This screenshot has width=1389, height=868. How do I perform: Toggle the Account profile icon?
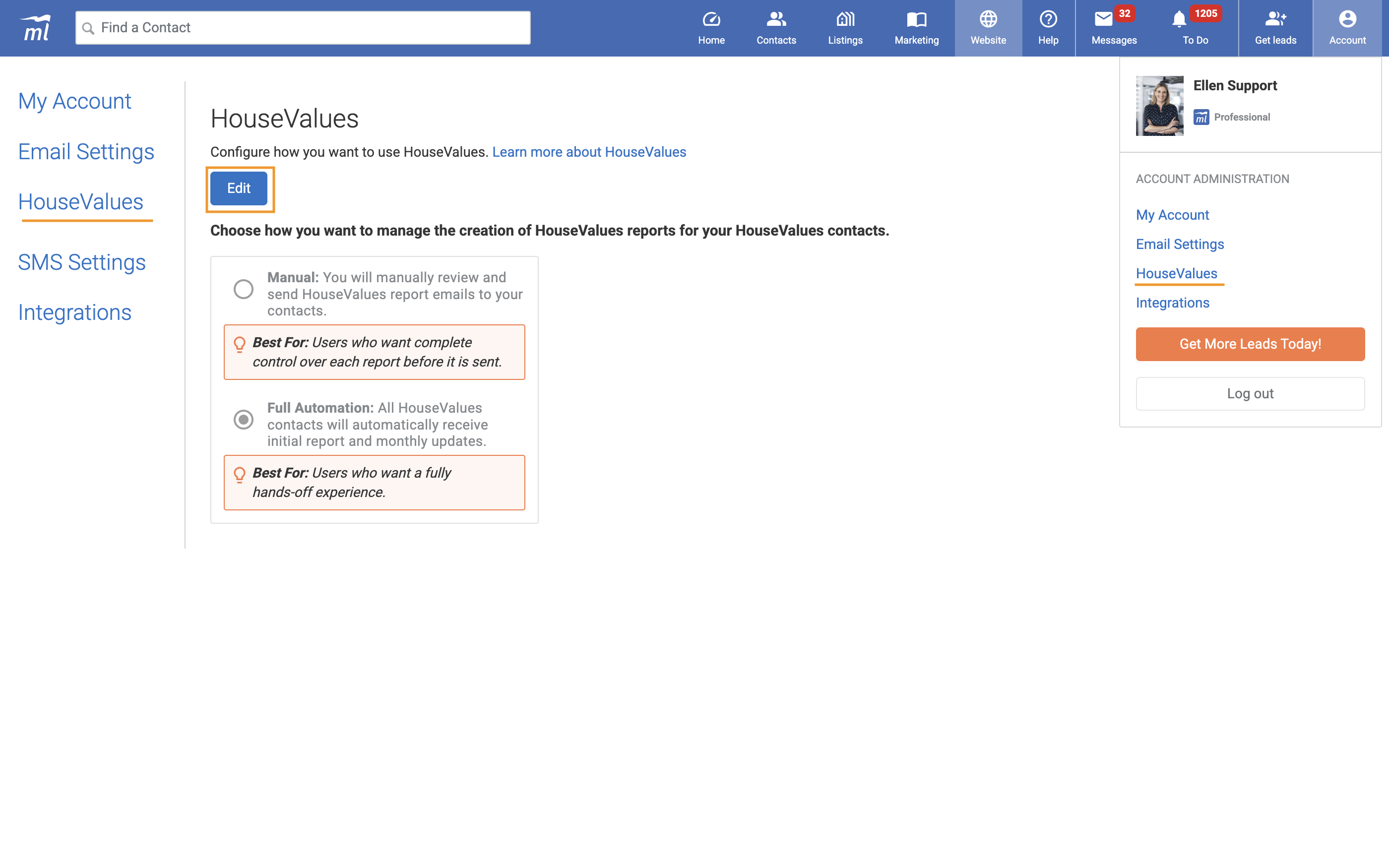click(x=1347, y=19)
